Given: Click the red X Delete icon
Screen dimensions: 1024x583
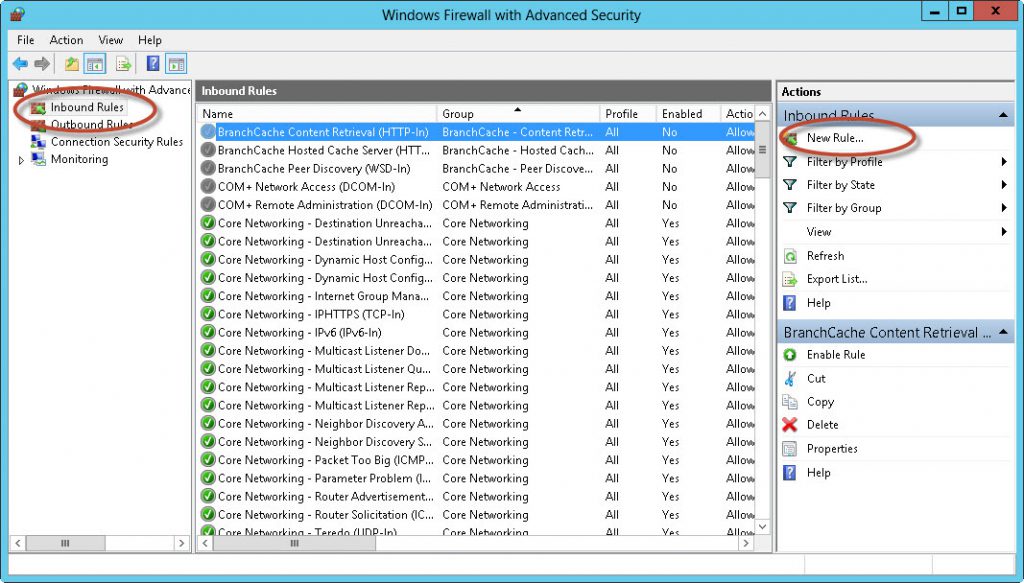Looking at the screenshot, I should point(790,425).
